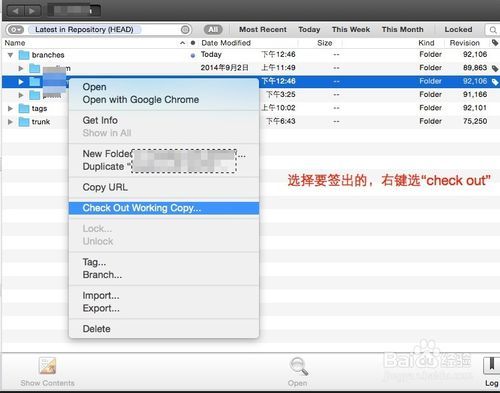Click the search magnifier field

click(492, 30)
